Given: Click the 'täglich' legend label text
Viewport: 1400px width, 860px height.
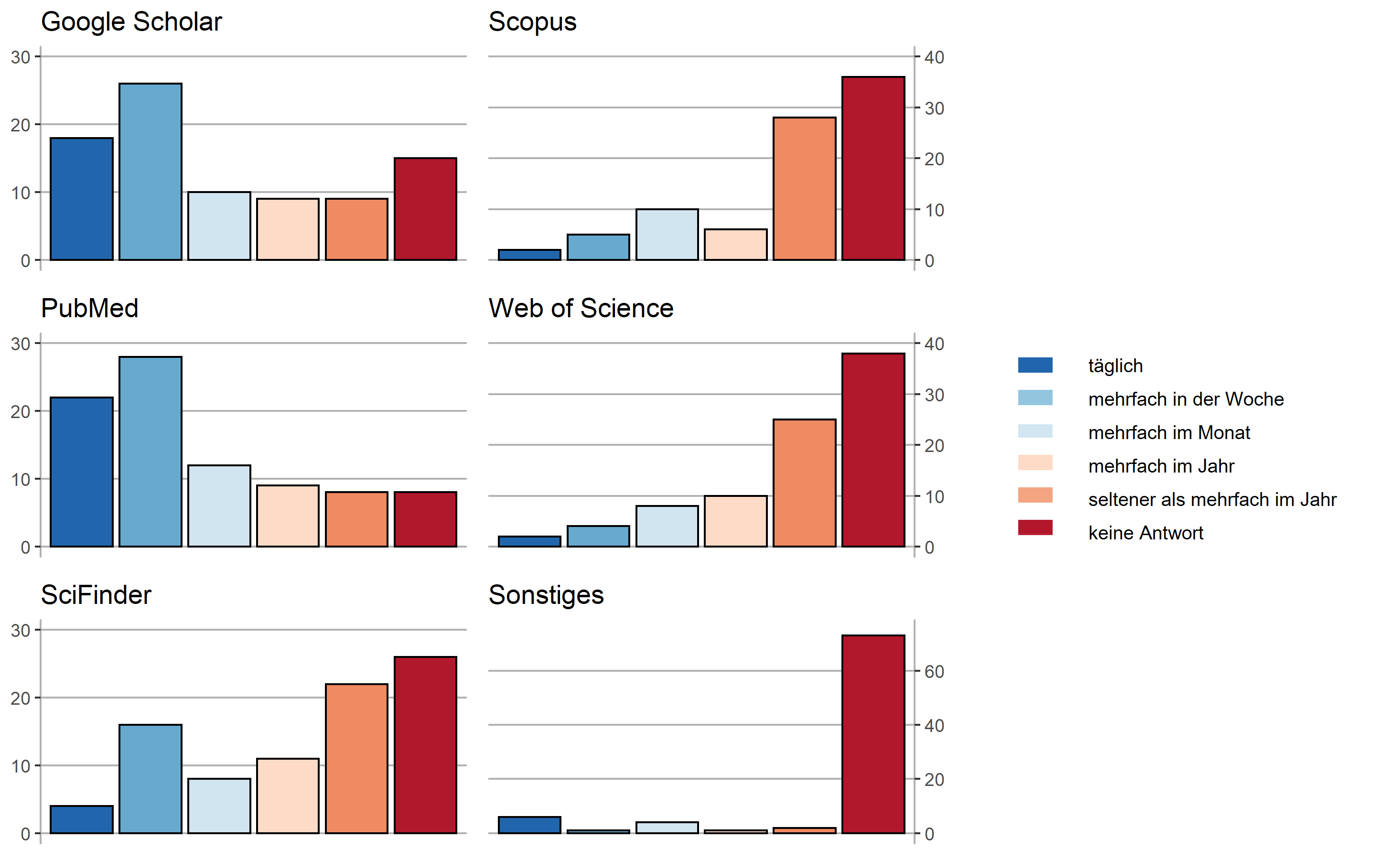Looking at the screenshot, I should click(x=1115, y=365).
